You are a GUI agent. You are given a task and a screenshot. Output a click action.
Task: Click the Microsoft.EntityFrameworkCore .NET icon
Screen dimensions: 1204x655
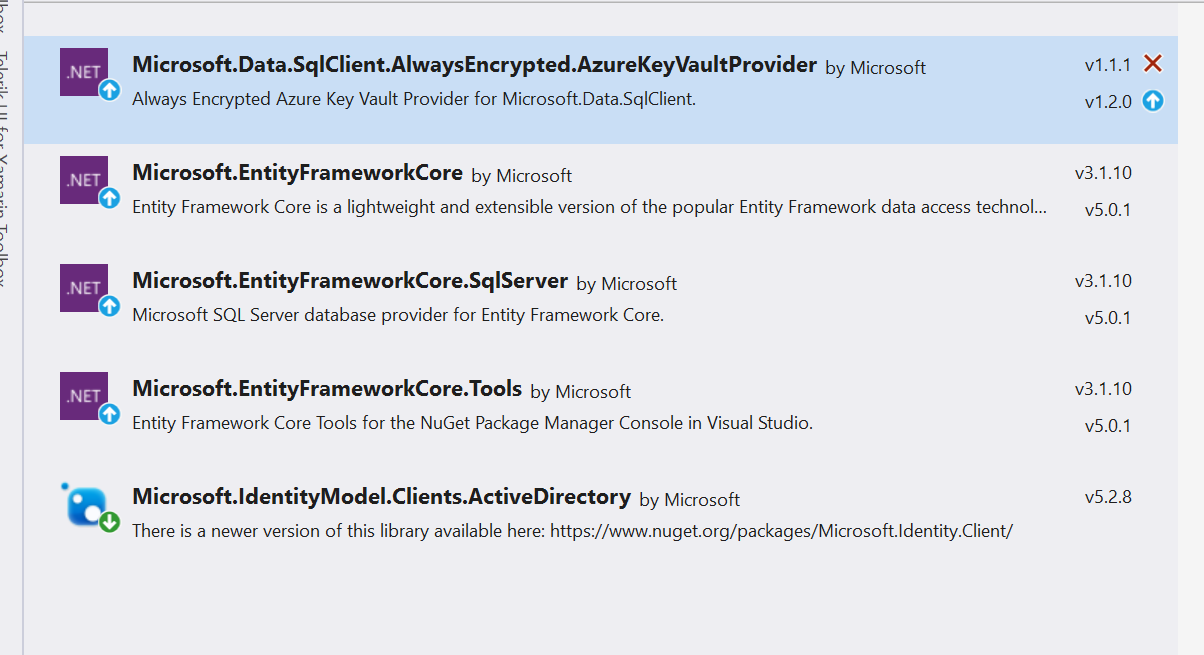click(x=84, y=180)
